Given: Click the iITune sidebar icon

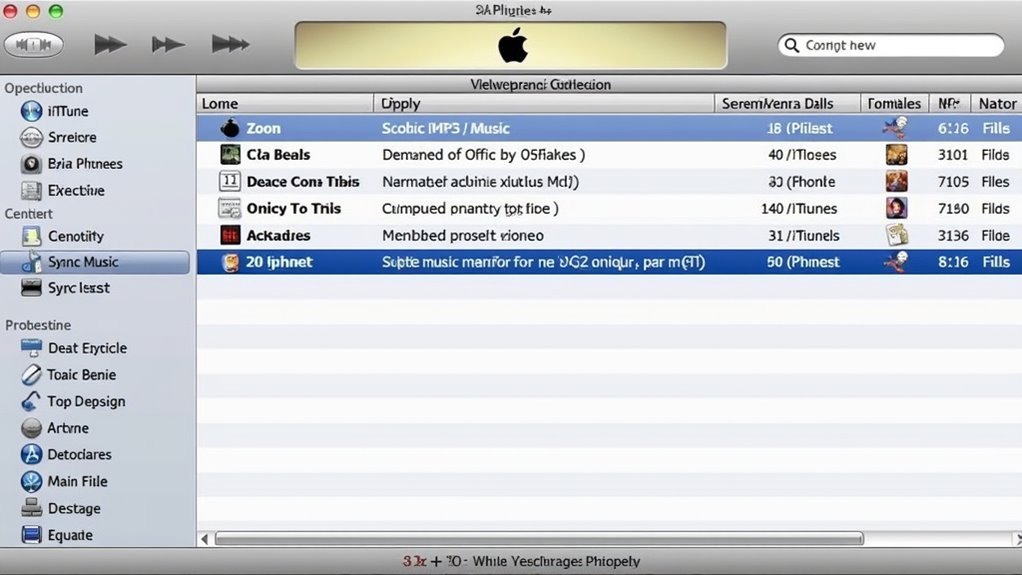Looking at the screenshot, I should (x=31, y=111).
